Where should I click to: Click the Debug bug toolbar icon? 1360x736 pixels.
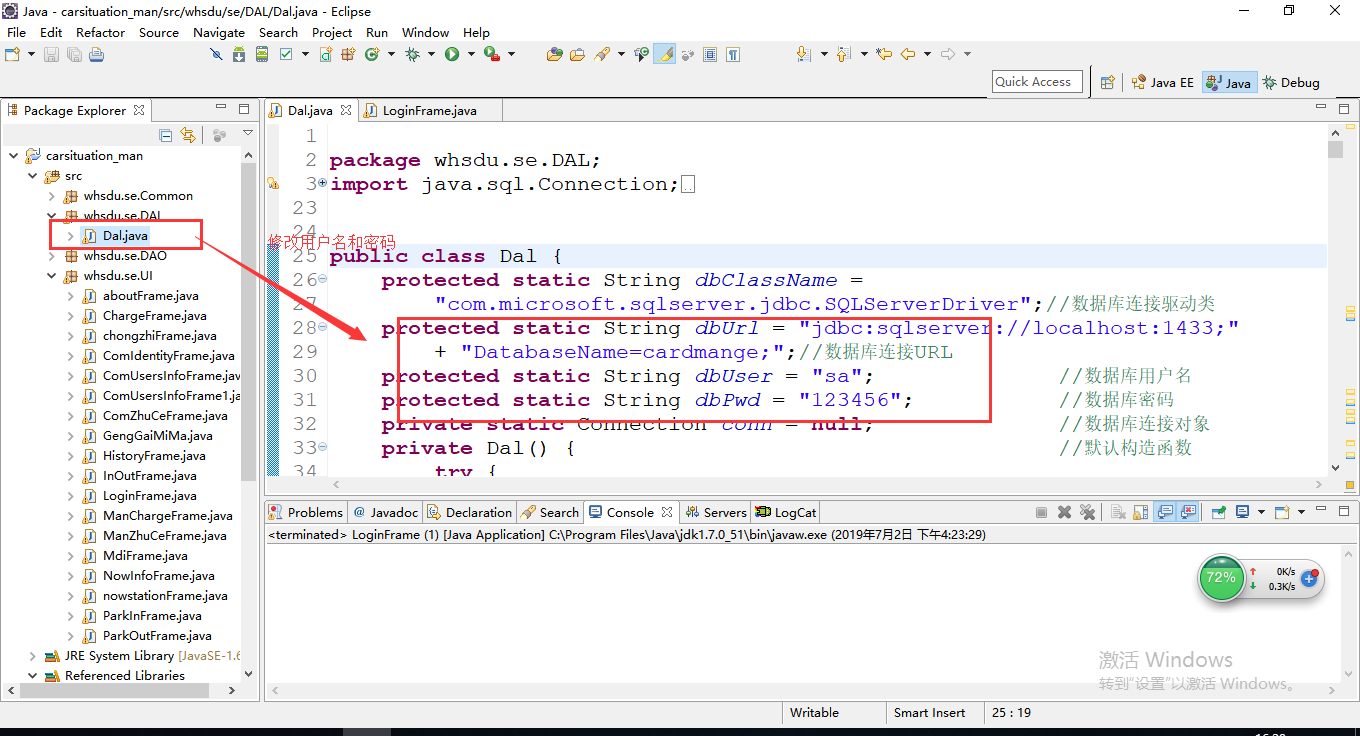412,54
